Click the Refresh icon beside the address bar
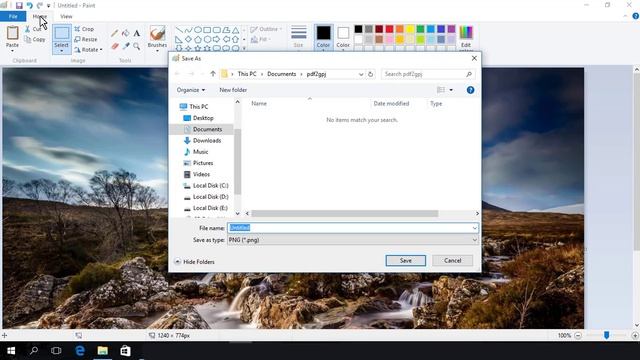The height and width of the screenshot is (360, 640). point(371,74)
